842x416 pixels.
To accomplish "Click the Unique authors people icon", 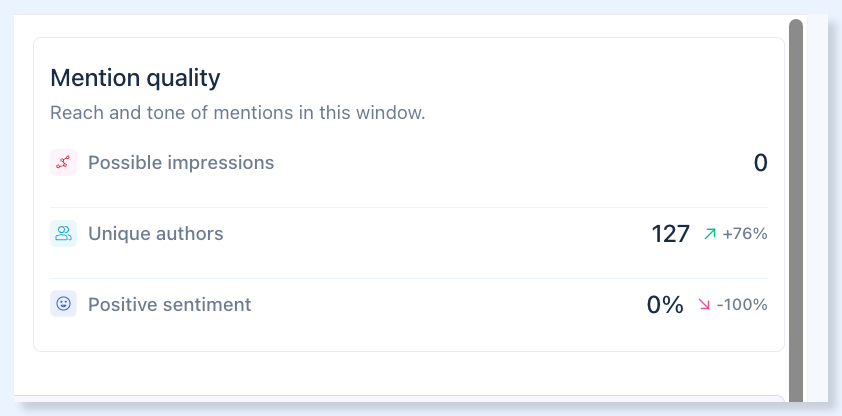I will (63, 233).
